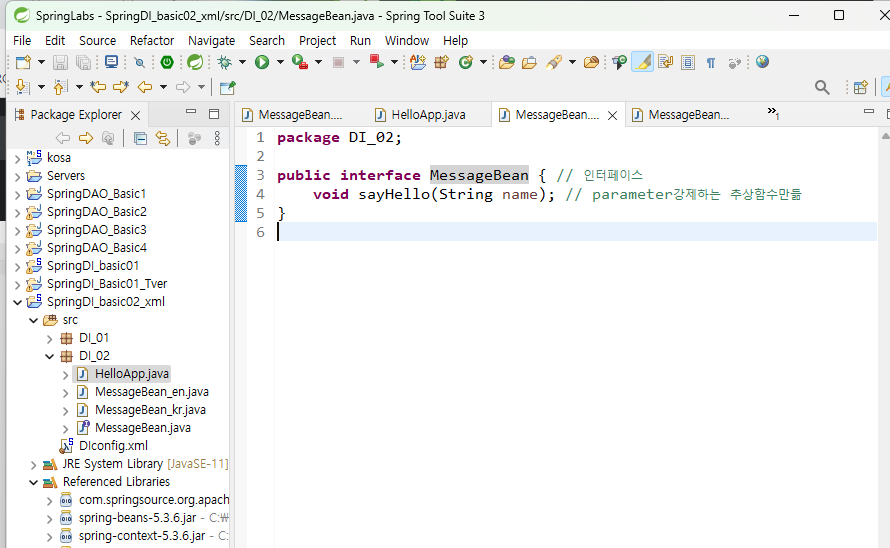Open Package Explorer View Menu dots
This screenshot has height=548, width=890.
click(x=217, y=138)
